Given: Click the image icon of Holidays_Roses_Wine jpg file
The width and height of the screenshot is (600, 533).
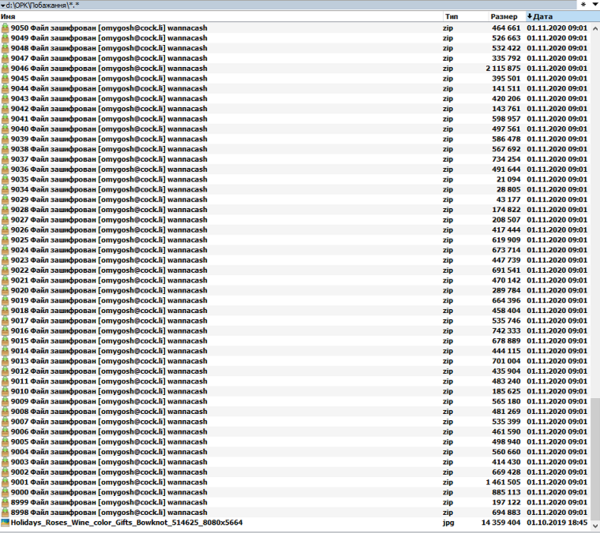Looking at the screenshot, I should pyautogui.click(x=5, y=523).
